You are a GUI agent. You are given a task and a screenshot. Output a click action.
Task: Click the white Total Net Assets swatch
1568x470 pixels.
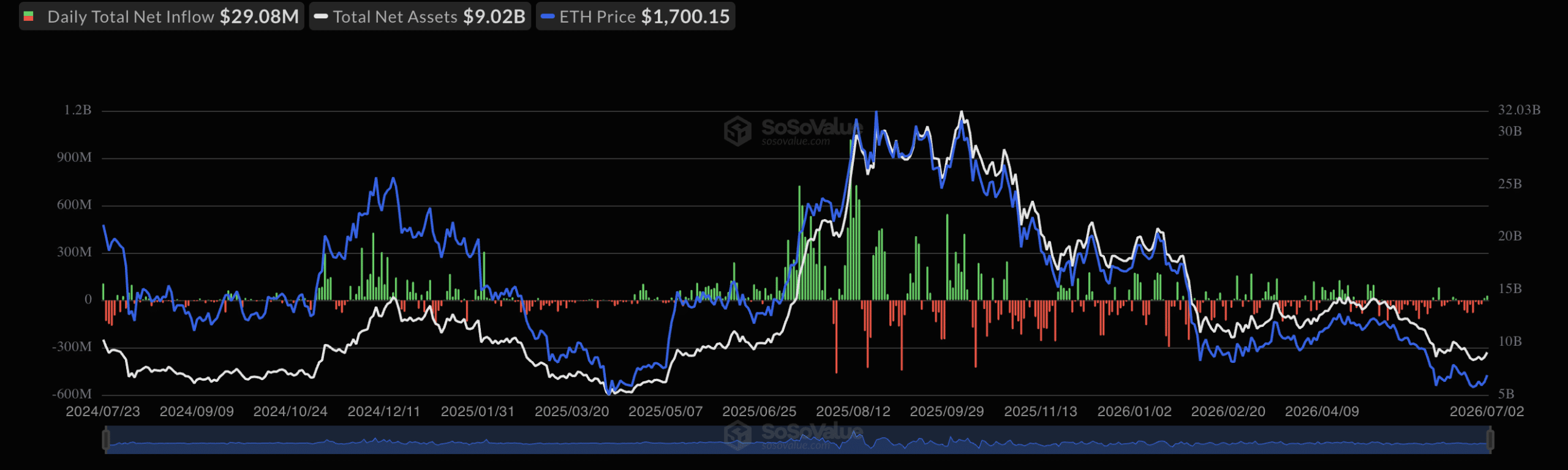(321, 17)
